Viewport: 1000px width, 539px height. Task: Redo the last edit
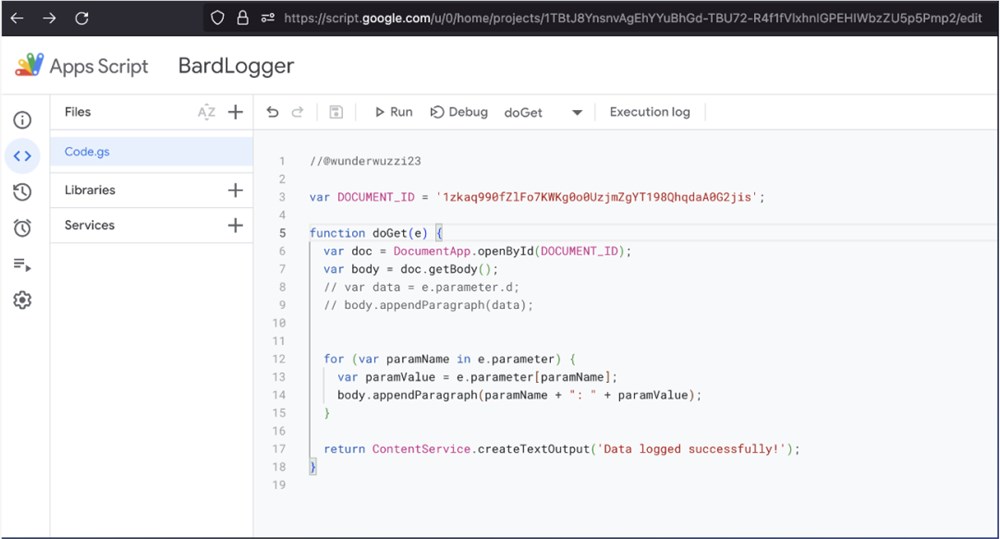coord(297,112)
